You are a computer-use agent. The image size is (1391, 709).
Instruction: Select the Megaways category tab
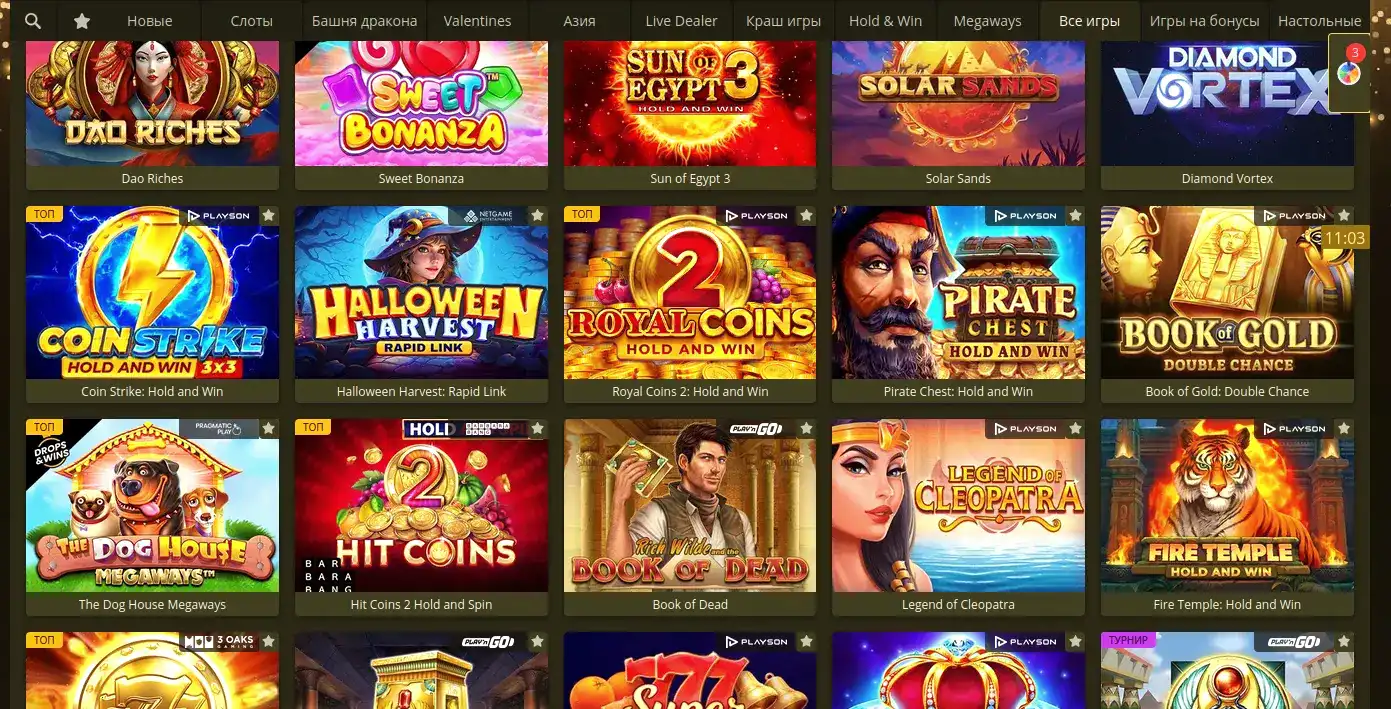[x=987, y=21]
